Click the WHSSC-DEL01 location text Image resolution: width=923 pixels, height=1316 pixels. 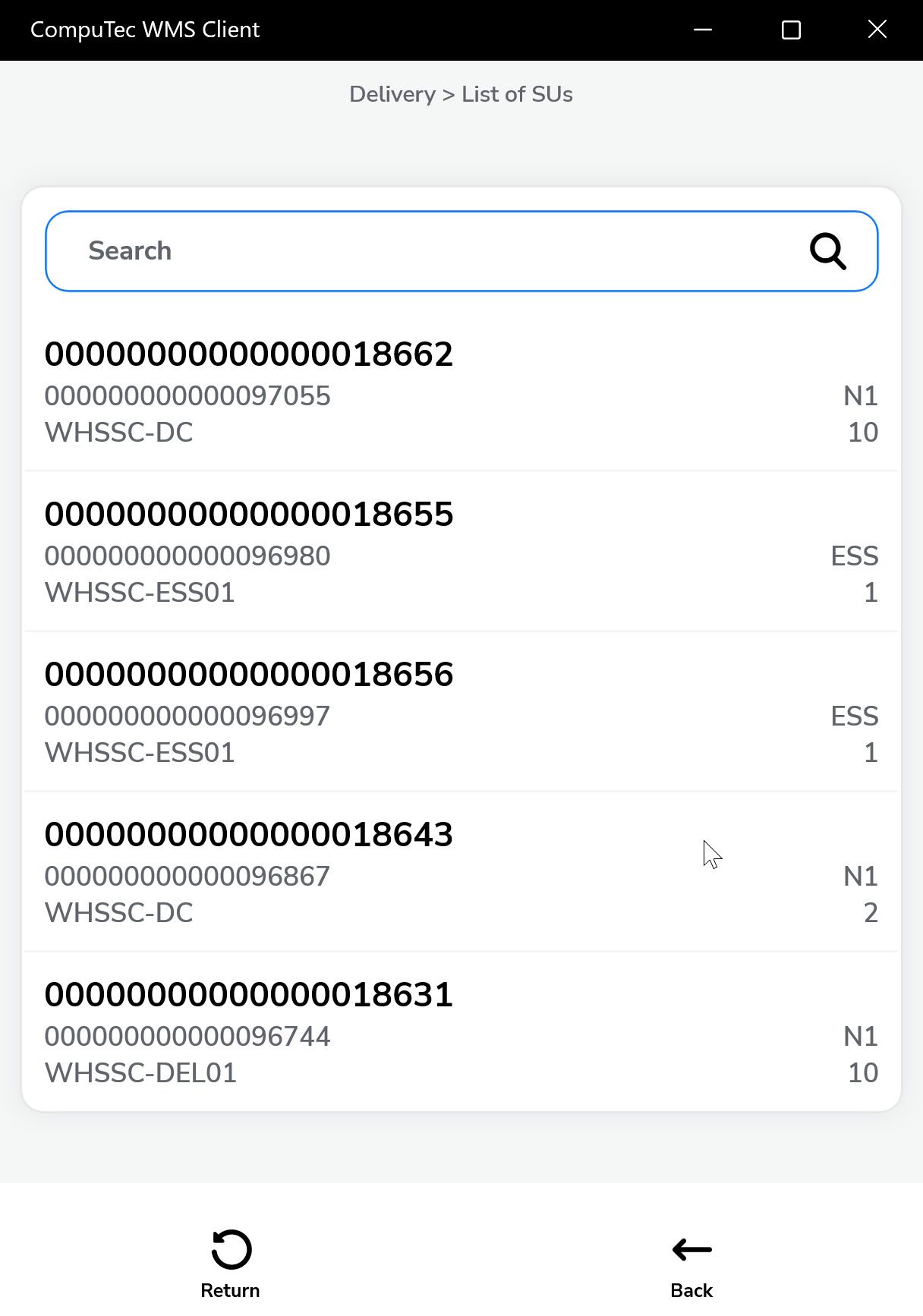[x=141, y=1073]
